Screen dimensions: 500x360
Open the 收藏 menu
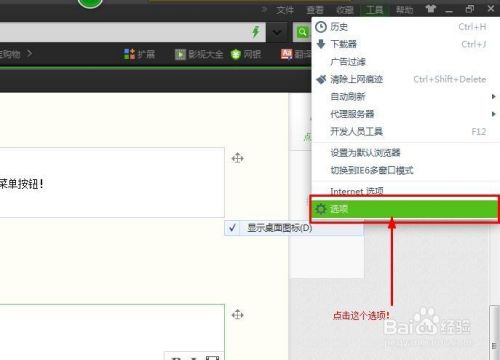click(345, 10)
